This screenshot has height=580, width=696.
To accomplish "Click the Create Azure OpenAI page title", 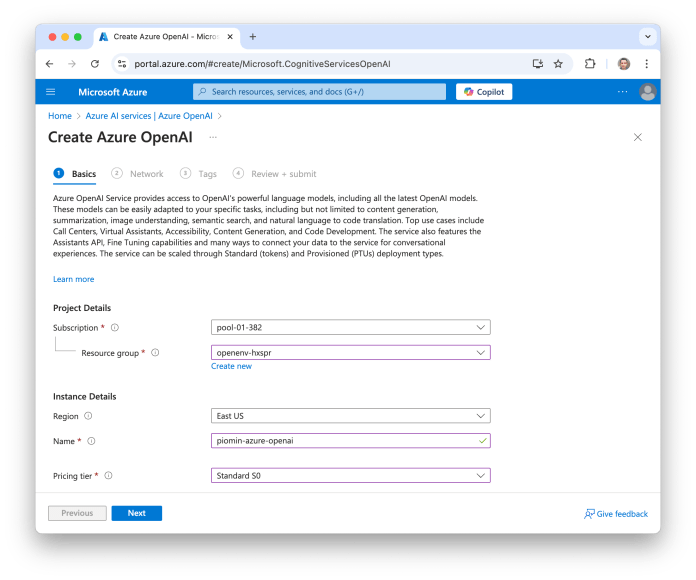I will 120,137.
